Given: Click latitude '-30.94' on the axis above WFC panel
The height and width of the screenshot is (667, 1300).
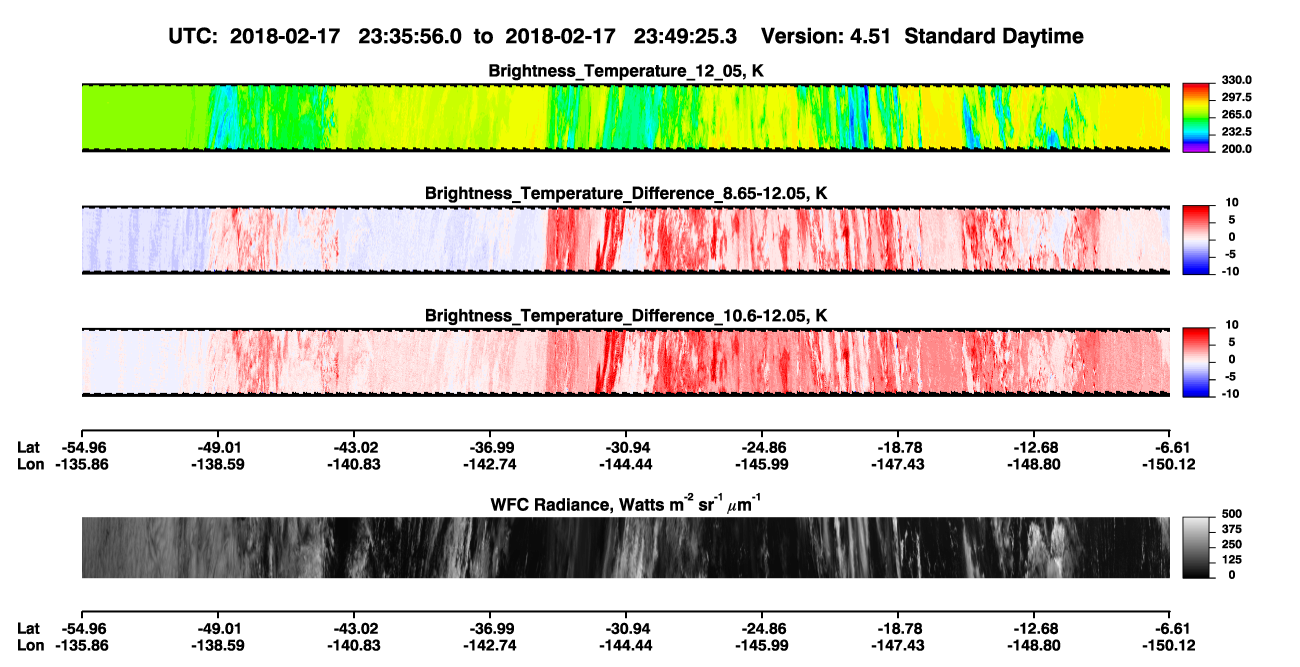Looking at the screenshot, I should click(x=625, y=448).
